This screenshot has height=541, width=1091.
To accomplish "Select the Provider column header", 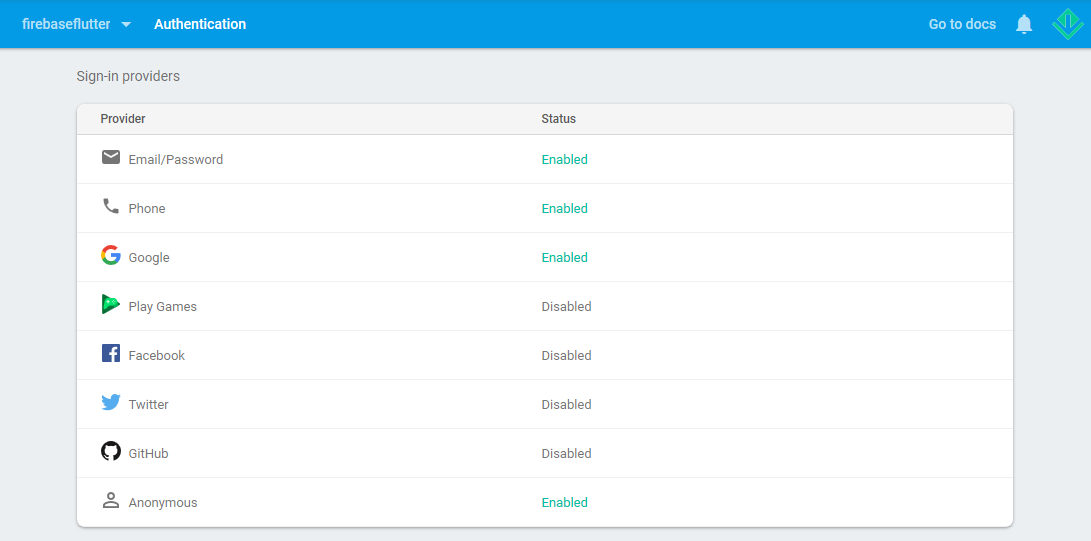I will point(122,119).
